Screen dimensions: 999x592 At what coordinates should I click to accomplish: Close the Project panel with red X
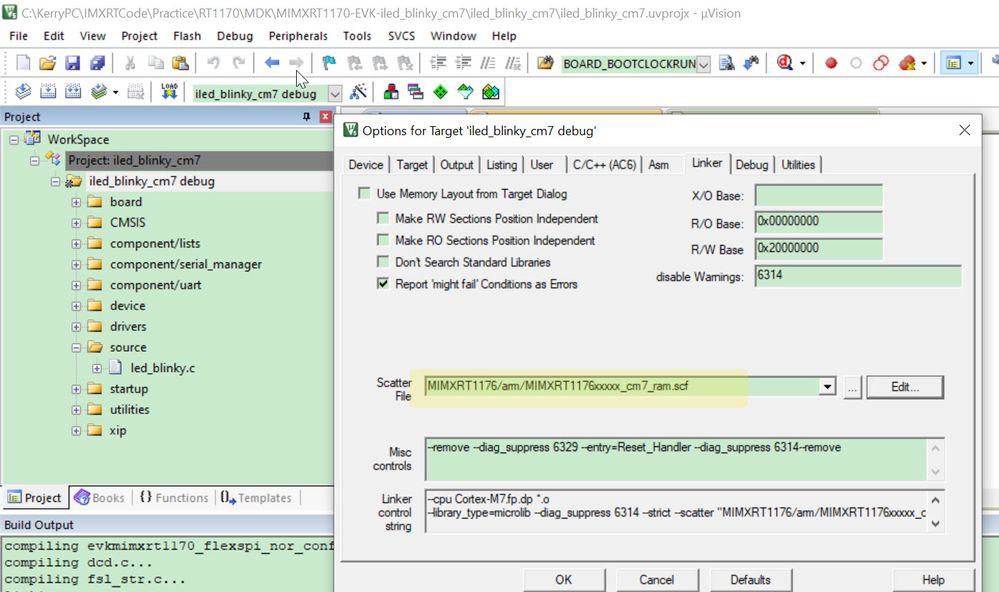point(325,117)
